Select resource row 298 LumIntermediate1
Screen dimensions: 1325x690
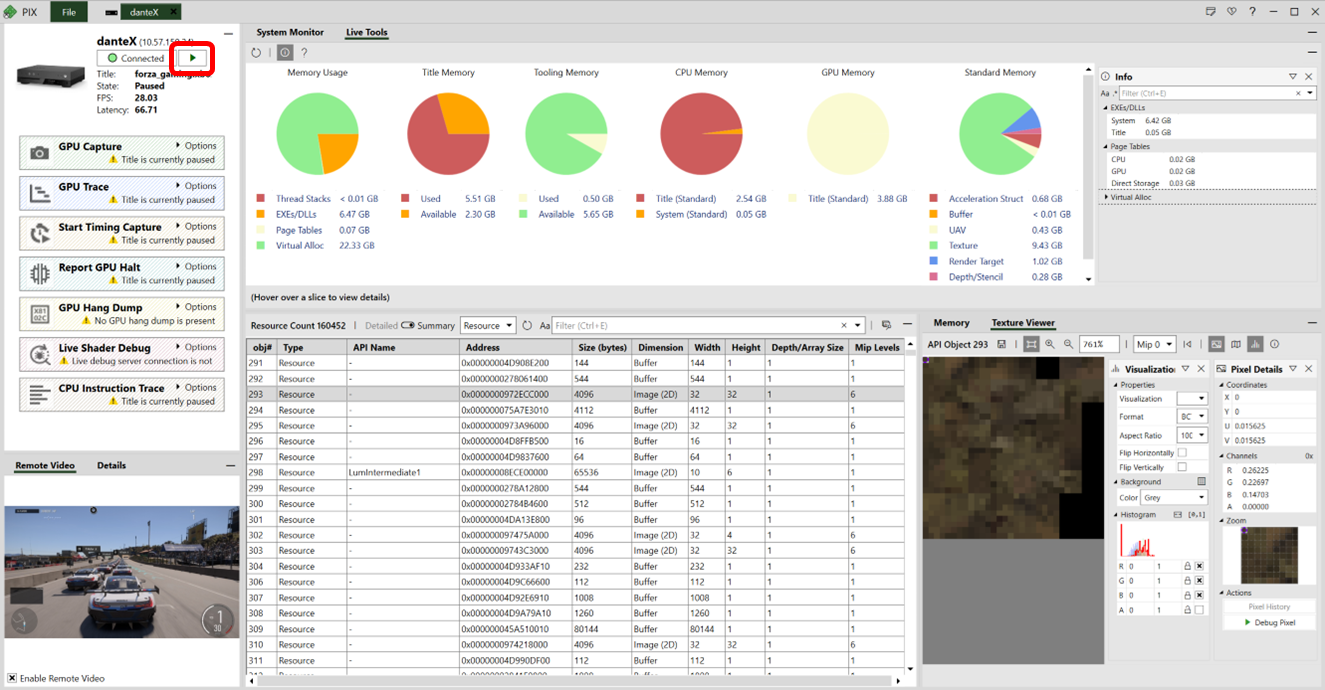[x=575, y=472]
